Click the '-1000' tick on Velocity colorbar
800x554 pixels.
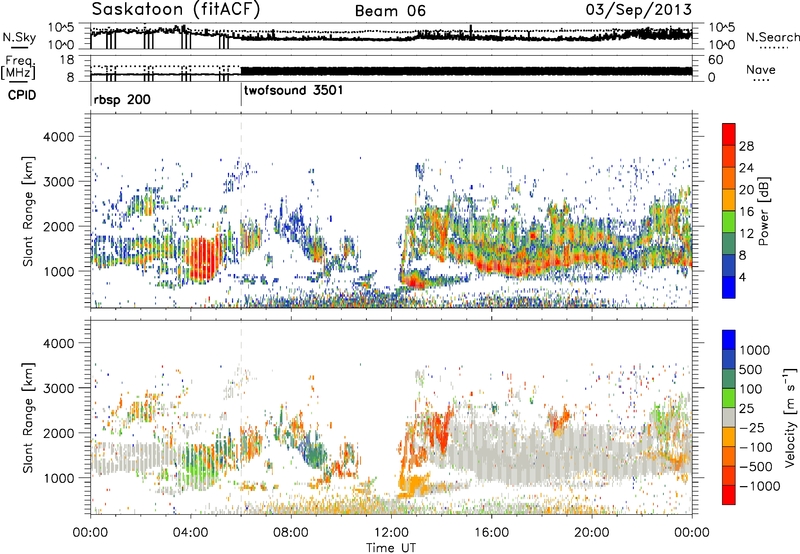pyautogui.click(x=759, y=486)
